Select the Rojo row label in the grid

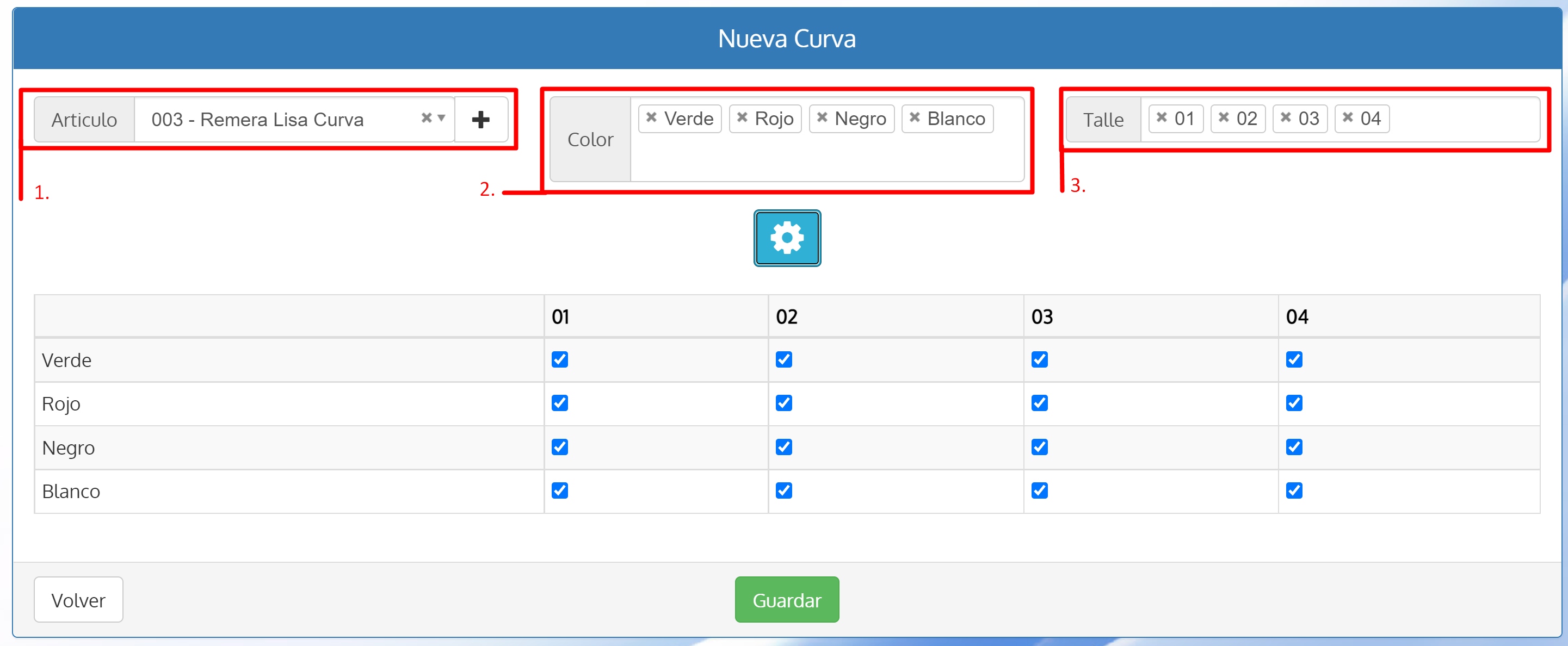61,403
